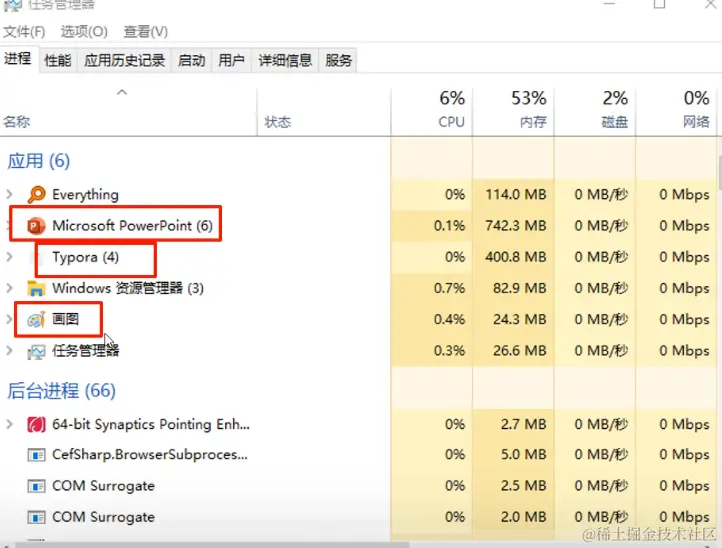The width and height of the screenshot is (722, 548).
Task: Select the Microsoft PowerPoint (6) row
Action: pos(132,226)
